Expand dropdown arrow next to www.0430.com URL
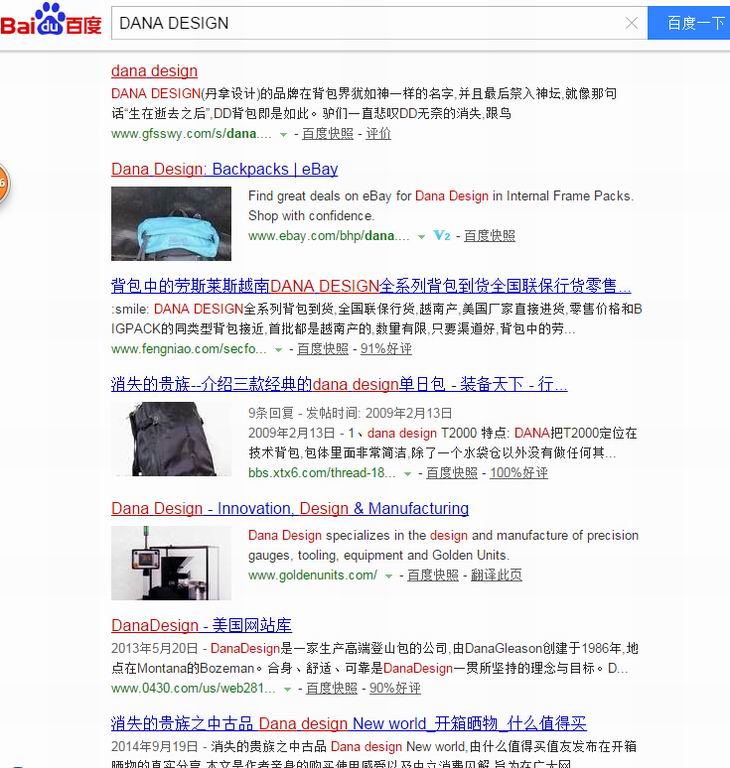The height and width of the screenshot is (768, 730). point(287,689)
